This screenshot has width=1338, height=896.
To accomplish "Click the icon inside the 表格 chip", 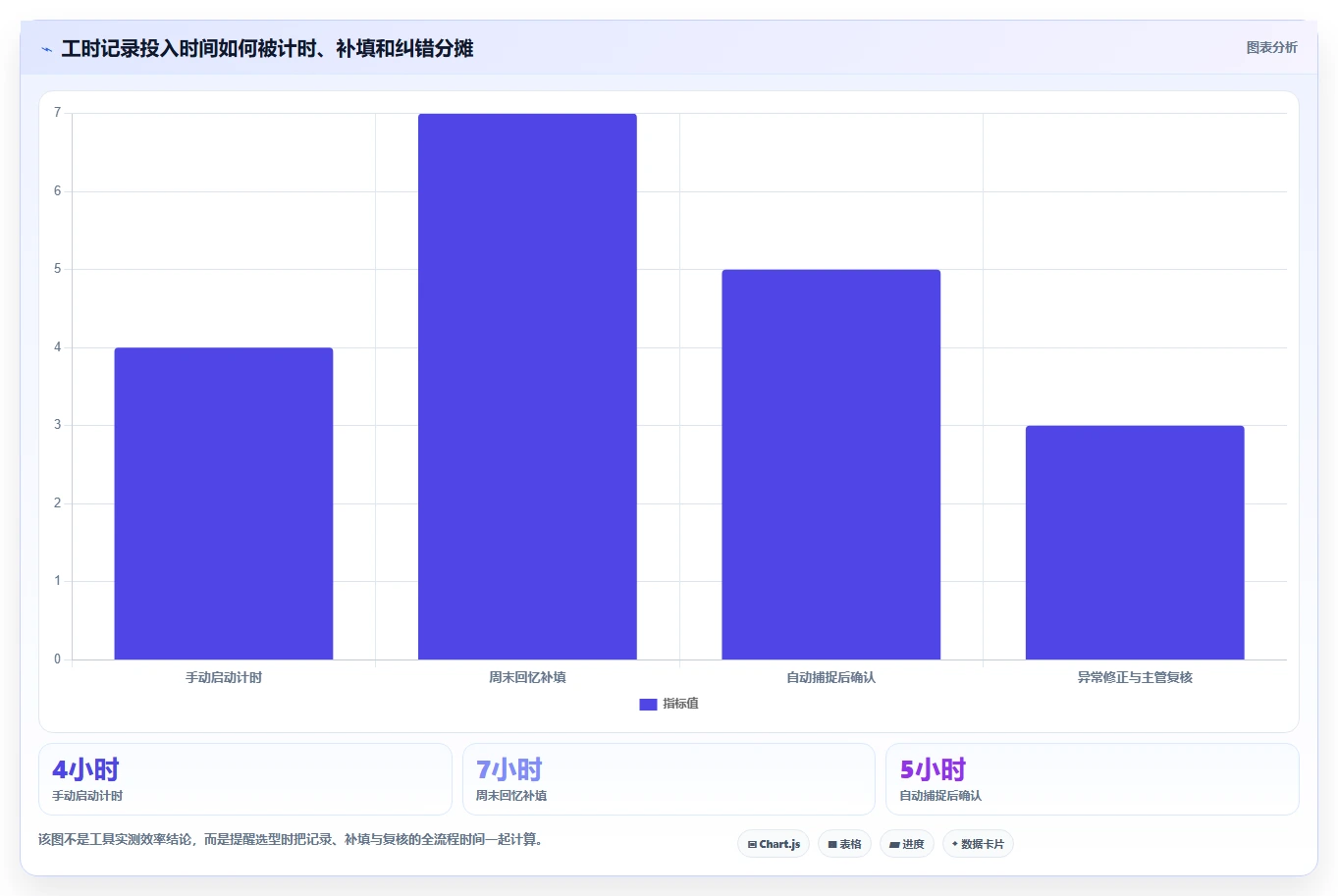I will pos(832,844).
